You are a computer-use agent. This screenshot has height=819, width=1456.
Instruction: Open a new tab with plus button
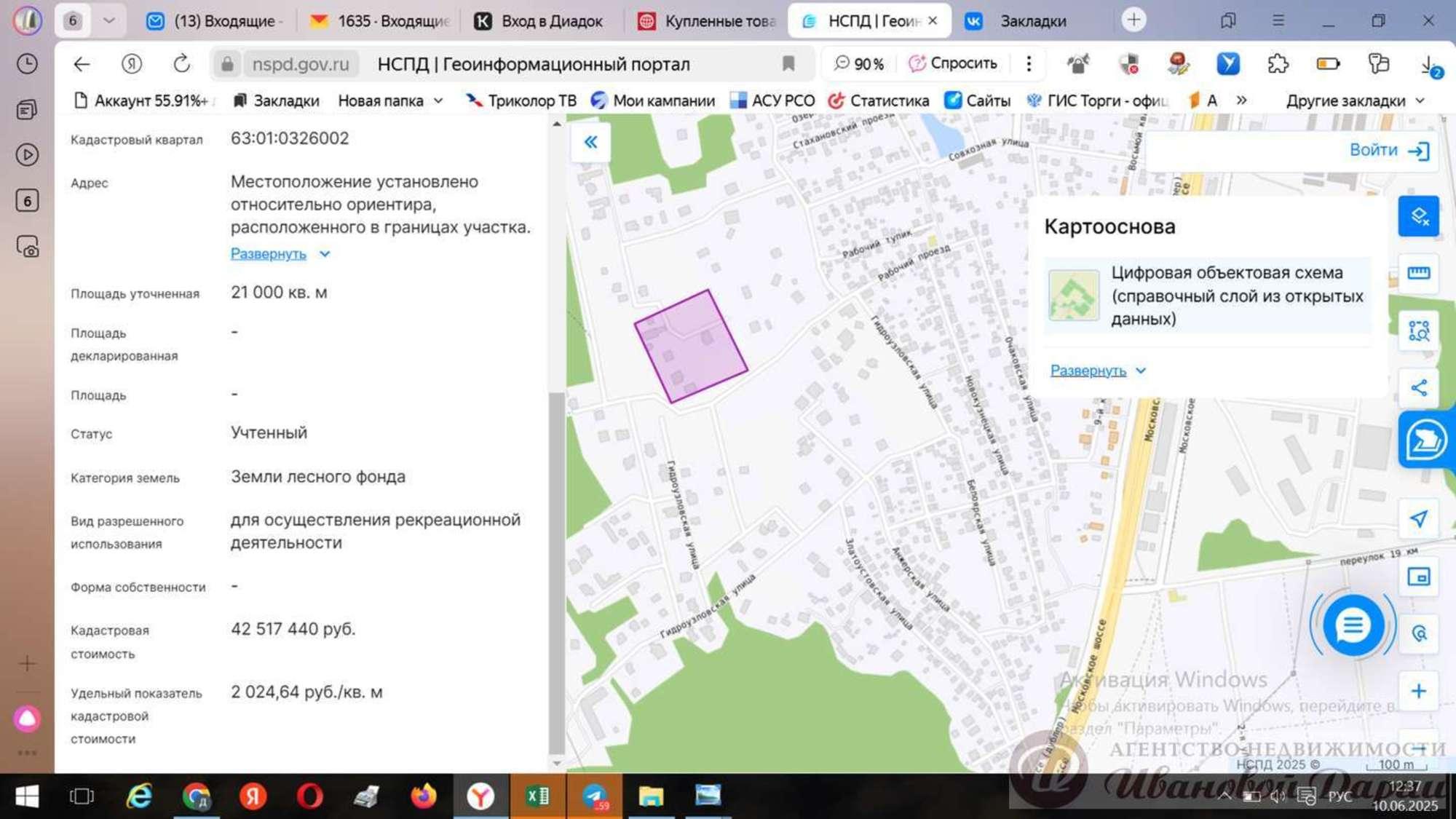pyautogui.click(x=1133, y=20)
